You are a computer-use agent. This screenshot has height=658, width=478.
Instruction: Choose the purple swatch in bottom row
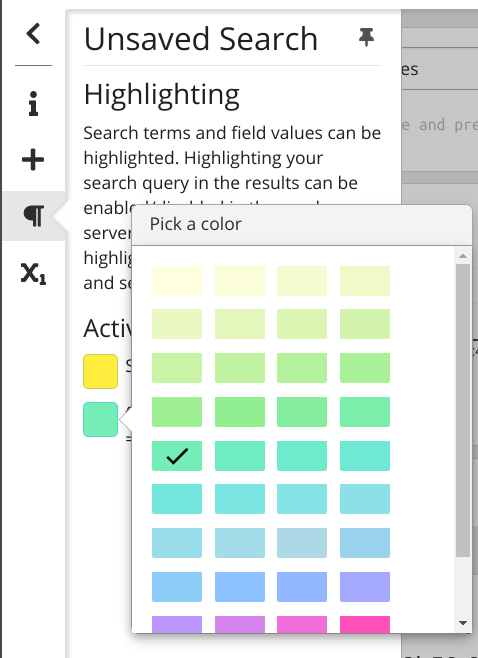(177, 624)
